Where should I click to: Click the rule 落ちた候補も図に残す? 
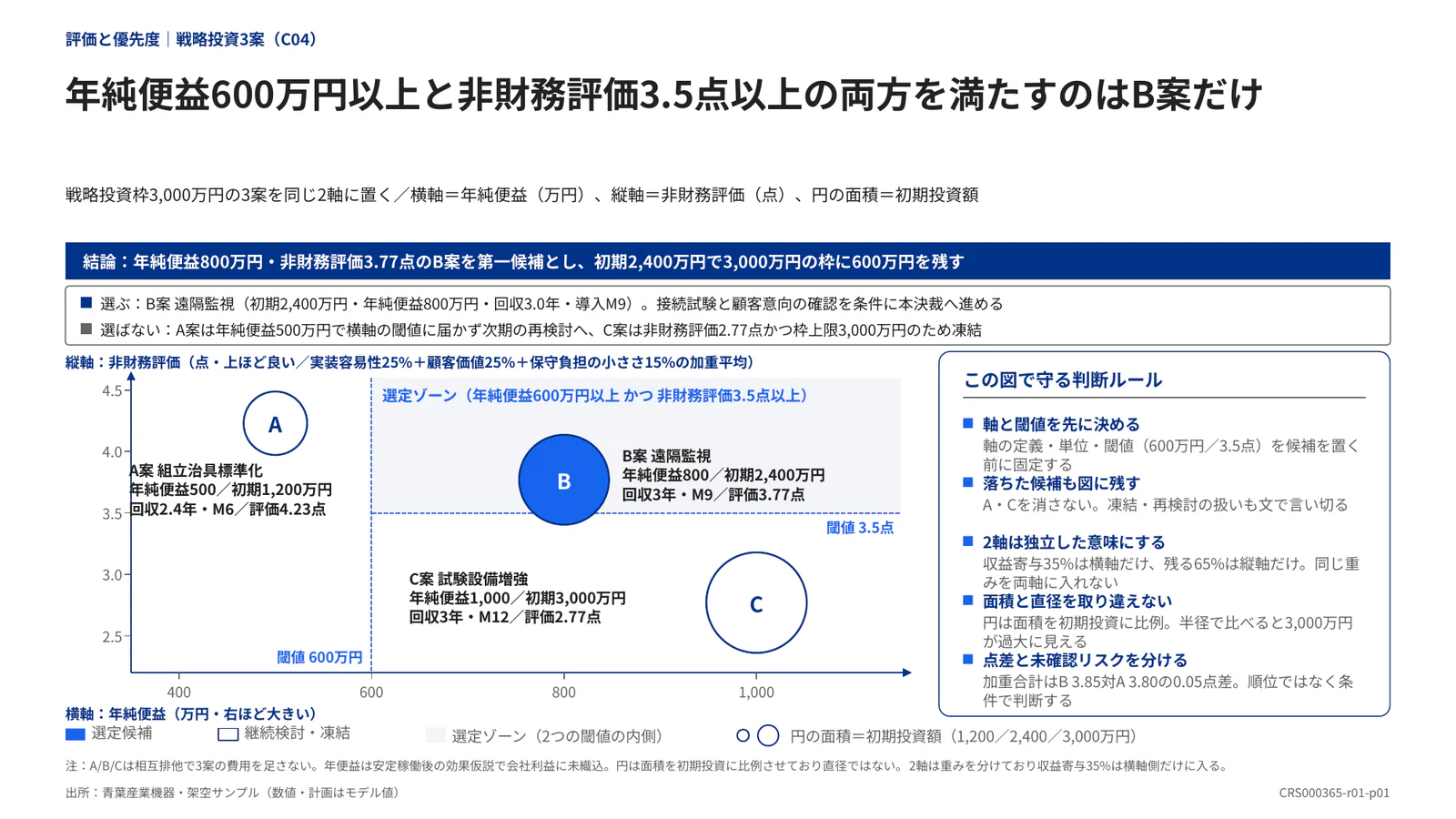coord(1061,483)
